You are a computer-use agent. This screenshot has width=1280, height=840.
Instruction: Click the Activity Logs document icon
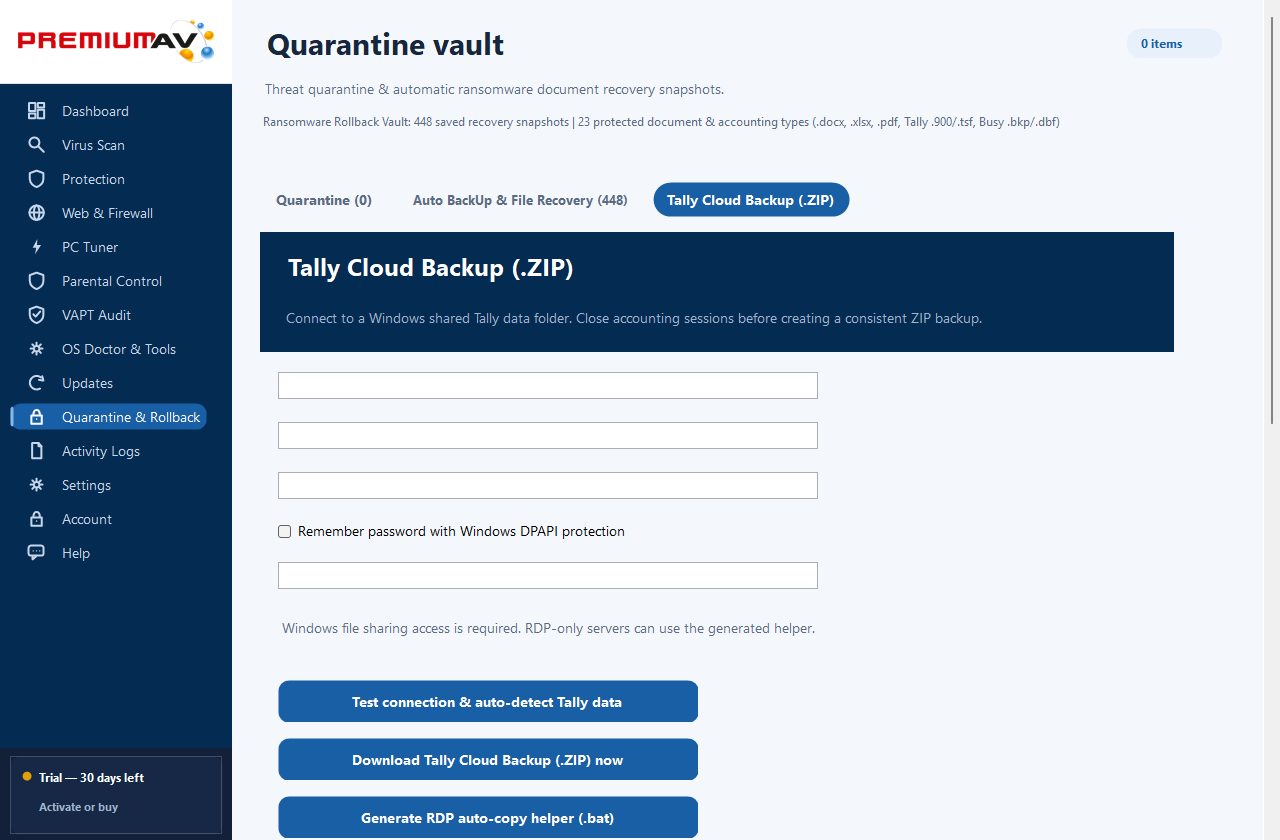37,451
